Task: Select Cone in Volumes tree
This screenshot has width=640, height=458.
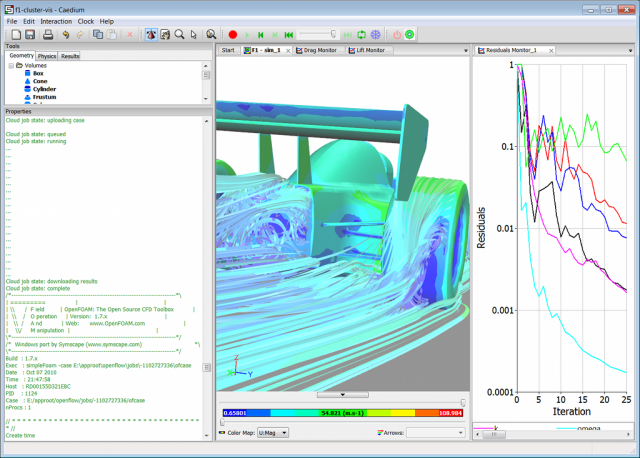Action: click(40, 81)
